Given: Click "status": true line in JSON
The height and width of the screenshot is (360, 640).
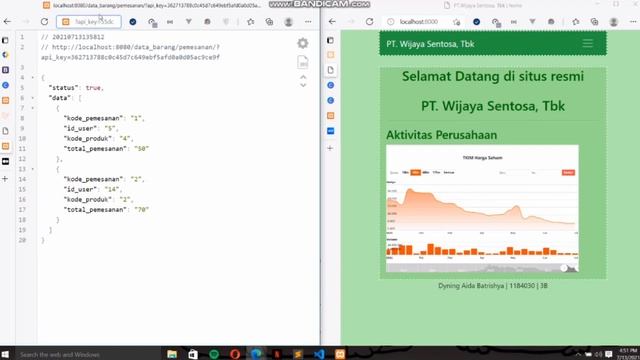Looking at the screenshot, I should tap(76, 88).
